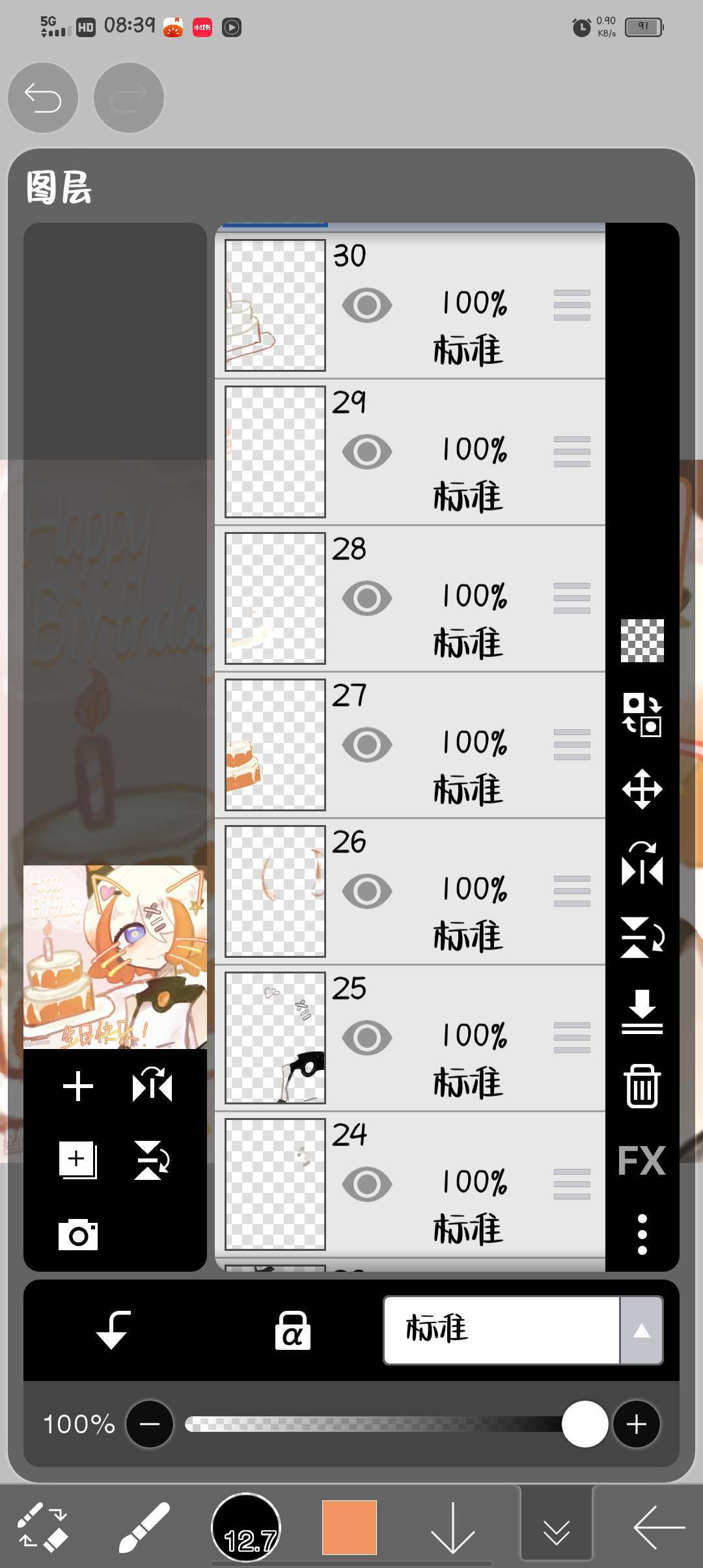Screen dimensions: 703x1568
Task: Tap the alpha lock icon
Action: click(x=292, y=1330)
